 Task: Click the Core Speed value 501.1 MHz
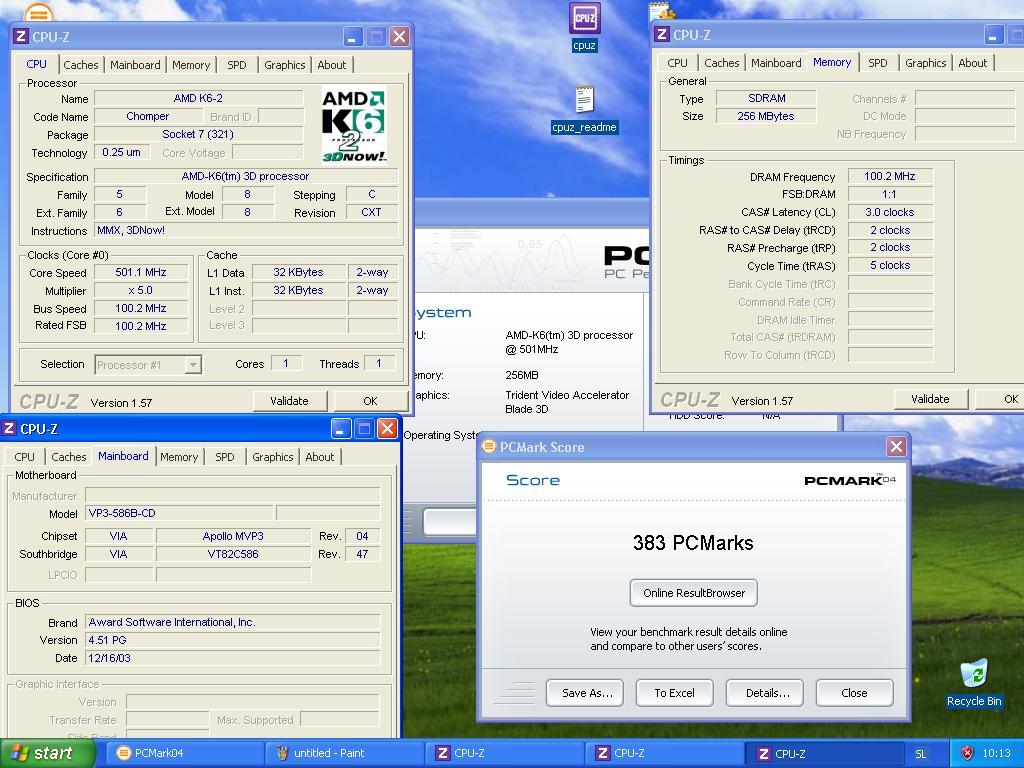tap(141, 272)
